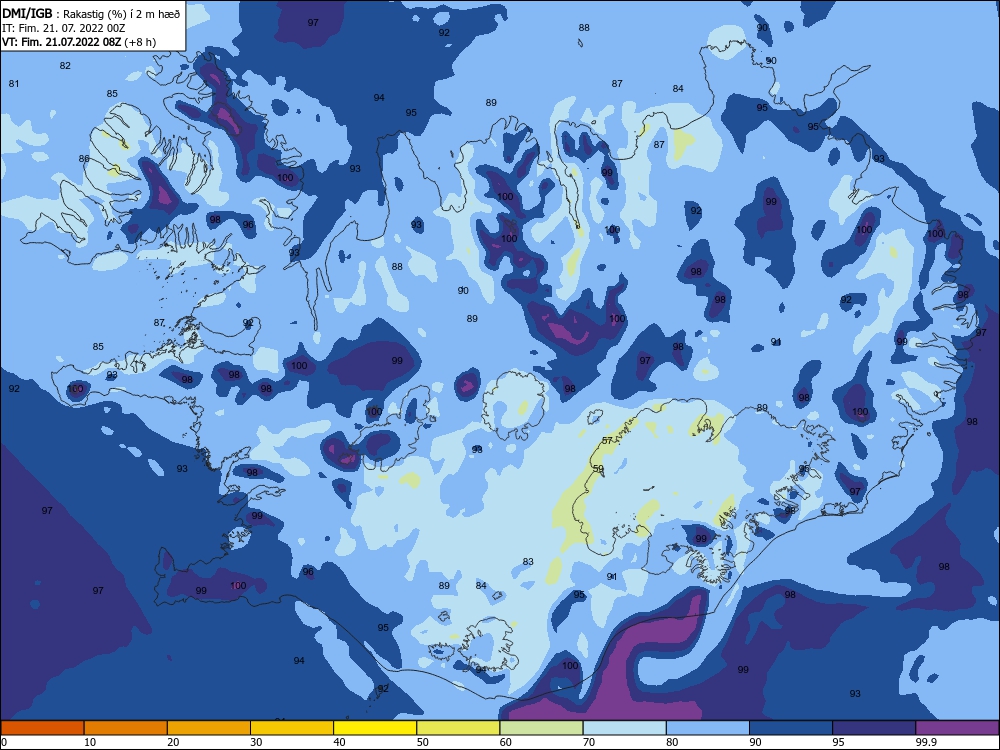Image resolution: width=1000 pixels, height=750 pixels.
Task: Click the valid time 'VT: Fim. 21.07.2022 08Z (+8 h)'
Action: (x=79, y=42)
